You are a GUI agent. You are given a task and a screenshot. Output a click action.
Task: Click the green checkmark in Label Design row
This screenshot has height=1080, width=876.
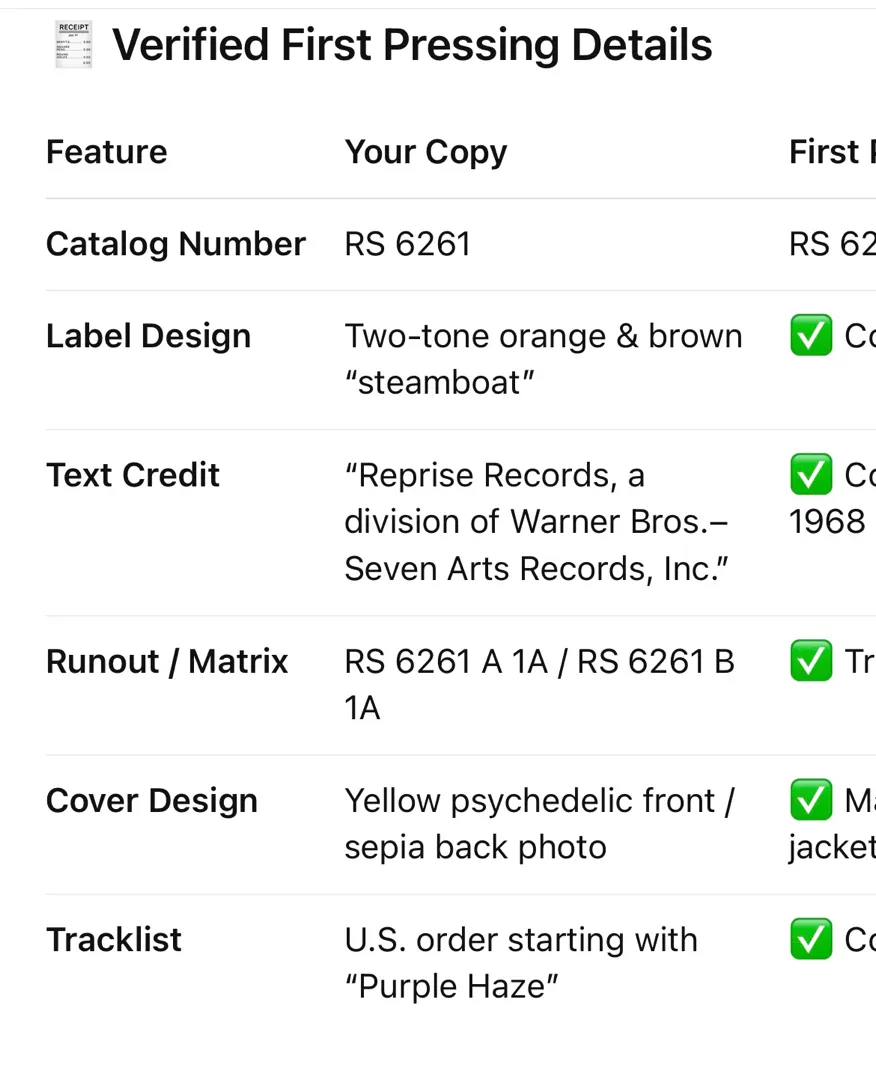coord(811,336)
